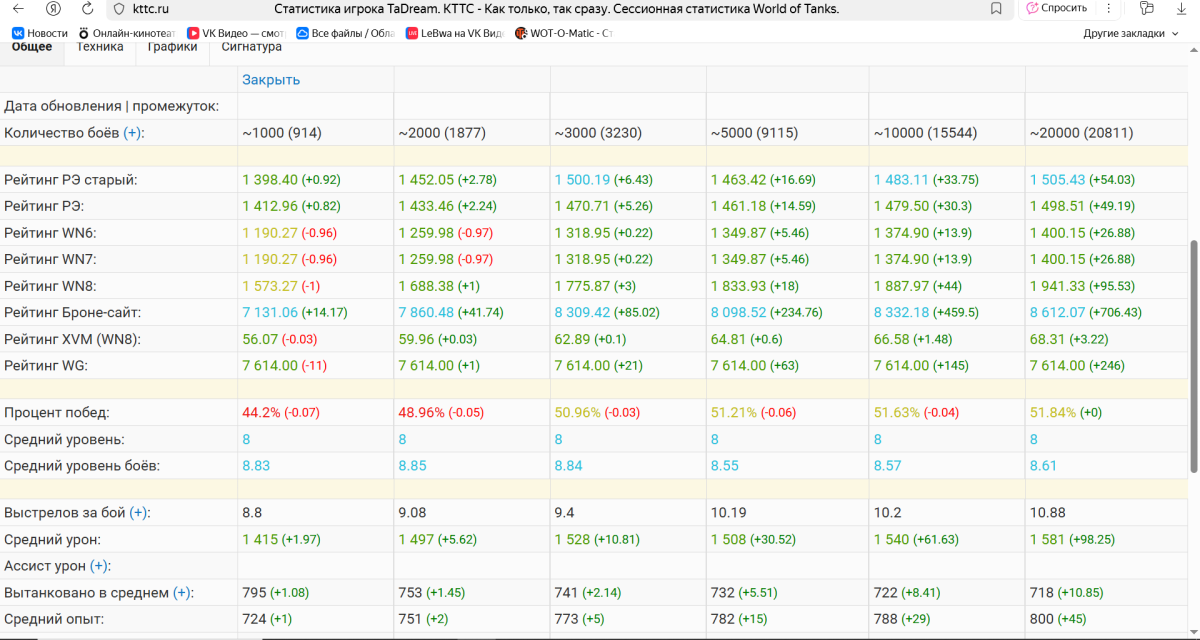Click the browser back arrow
Screen dimensions: 1200x640
[19, 9]
